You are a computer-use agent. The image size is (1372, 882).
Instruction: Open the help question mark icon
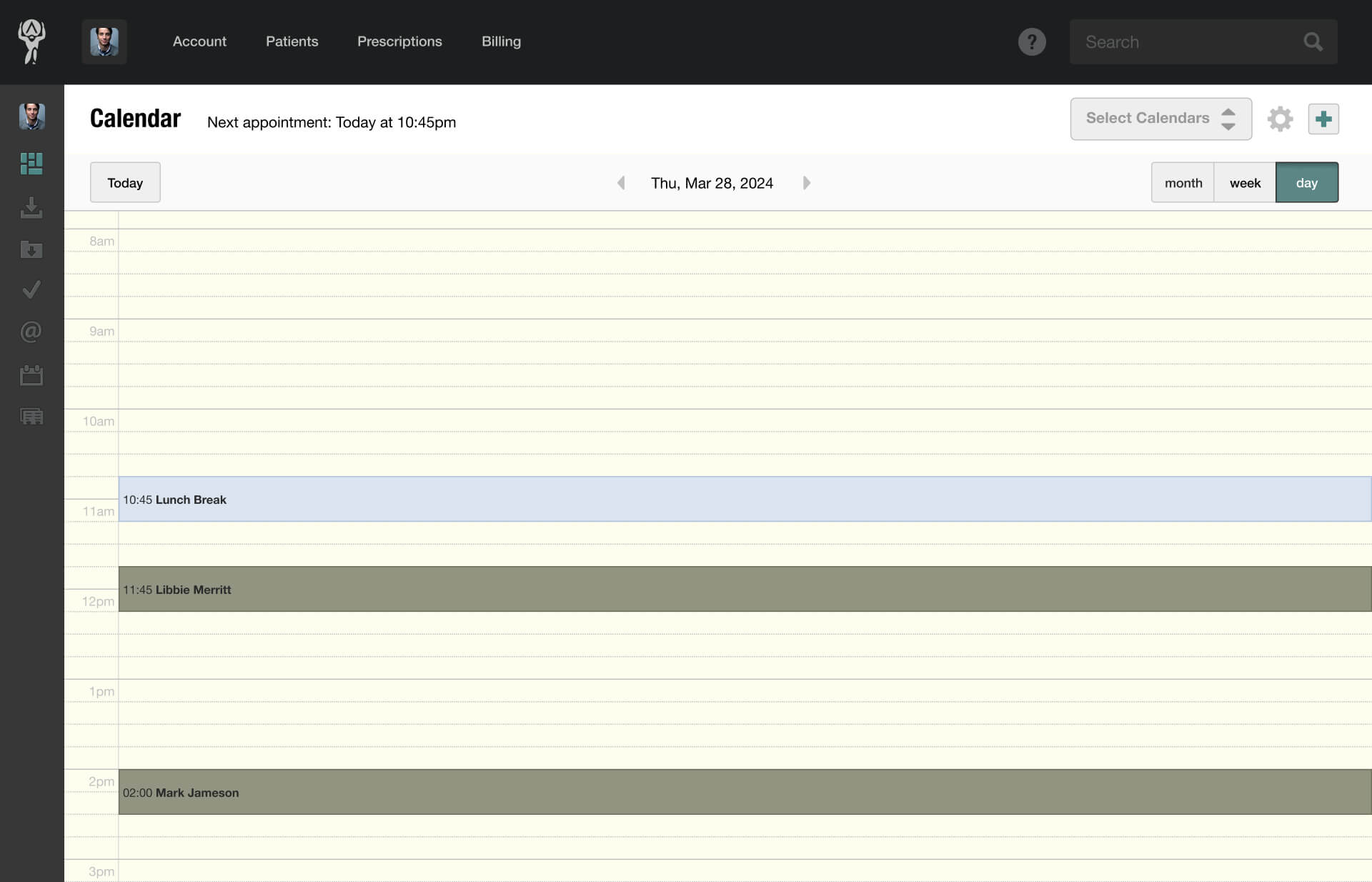tap(1032, 41)
